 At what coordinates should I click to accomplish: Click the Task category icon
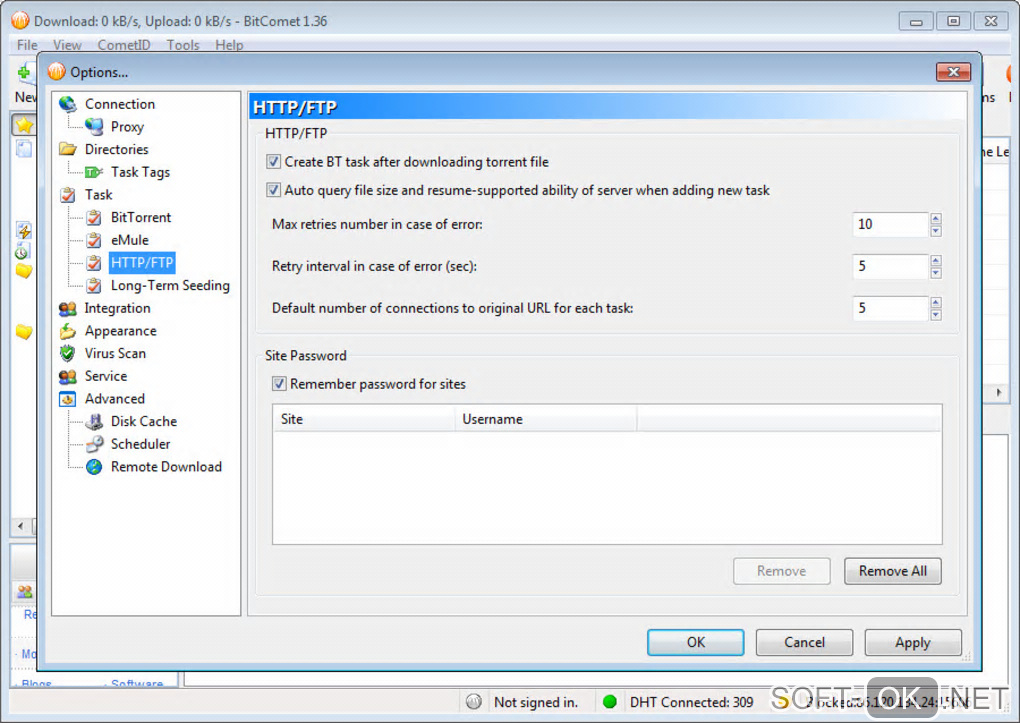click(x=68, y=195)
